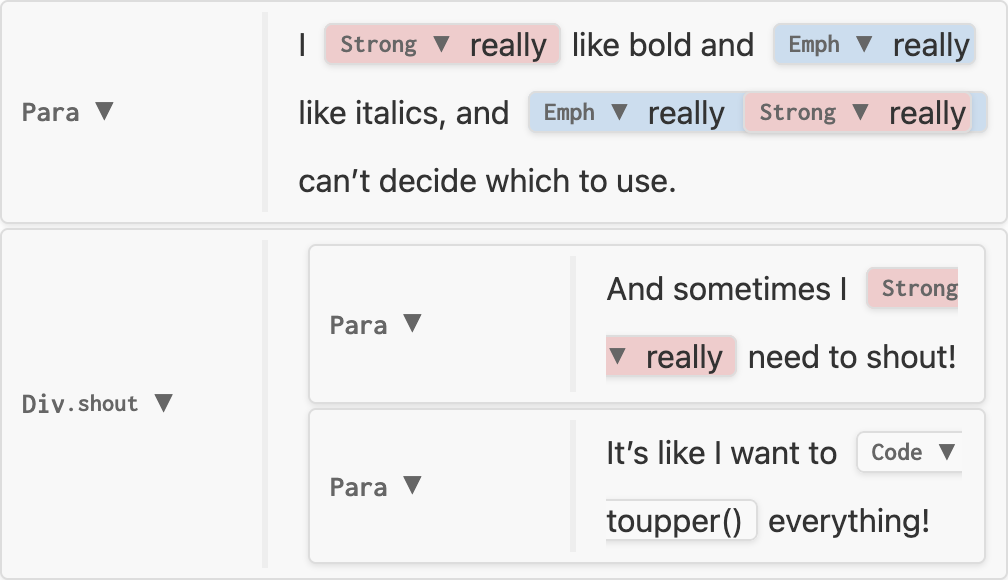Select the top Para label text
The width and height of the screenshot is (1008, 580).
click(x=50, y=112)
